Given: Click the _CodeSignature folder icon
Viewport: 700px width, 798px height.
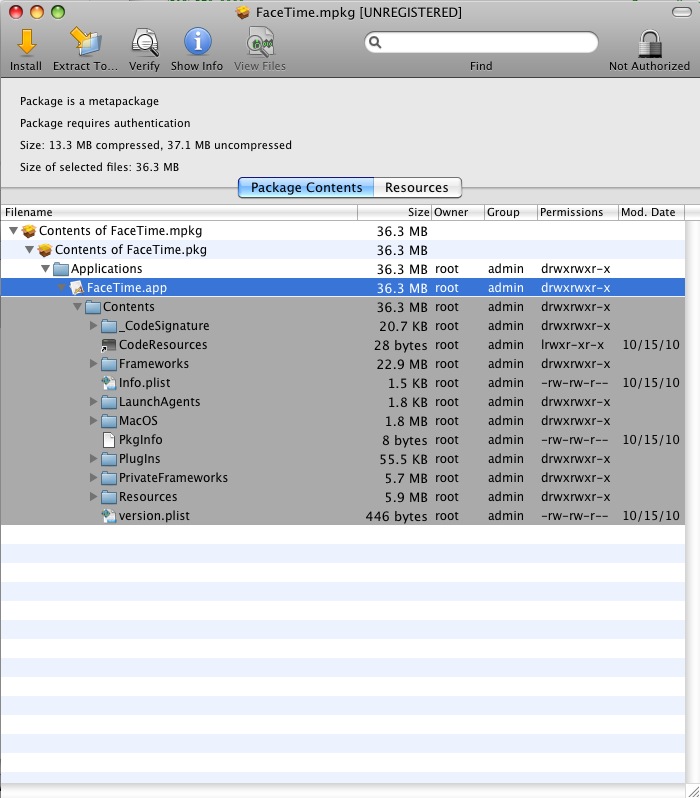Looking at the screenshot, I should point(109,326).
